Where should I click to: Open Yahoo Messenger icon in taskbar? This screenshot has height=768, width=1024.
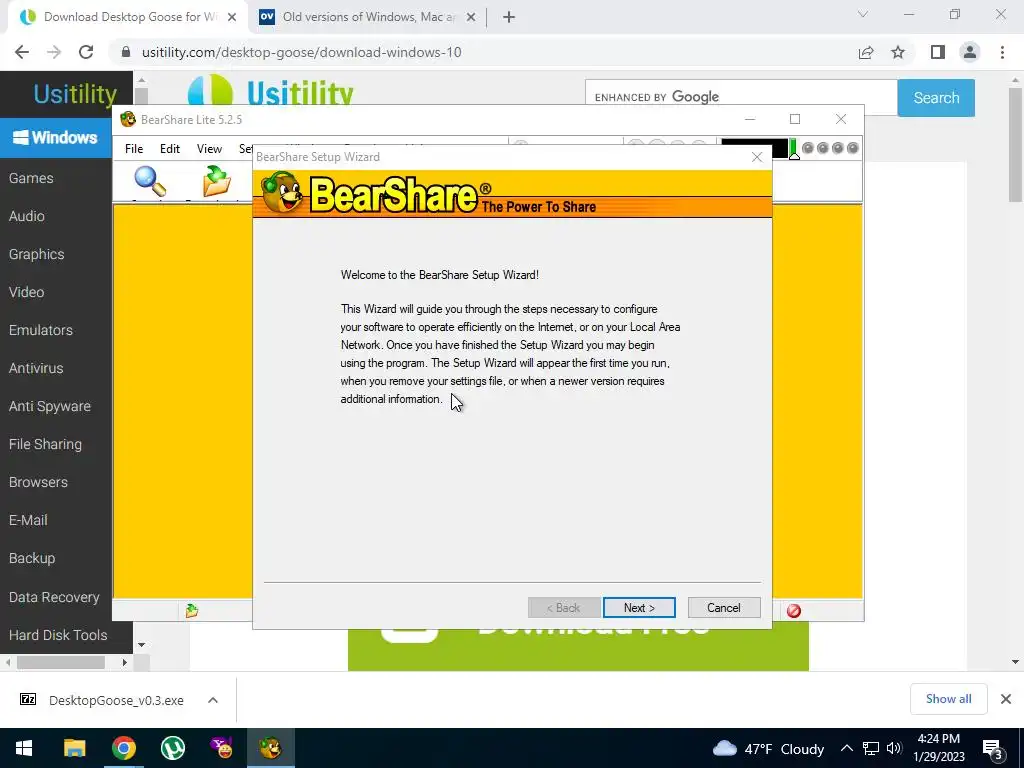click(x=221, y=748)
